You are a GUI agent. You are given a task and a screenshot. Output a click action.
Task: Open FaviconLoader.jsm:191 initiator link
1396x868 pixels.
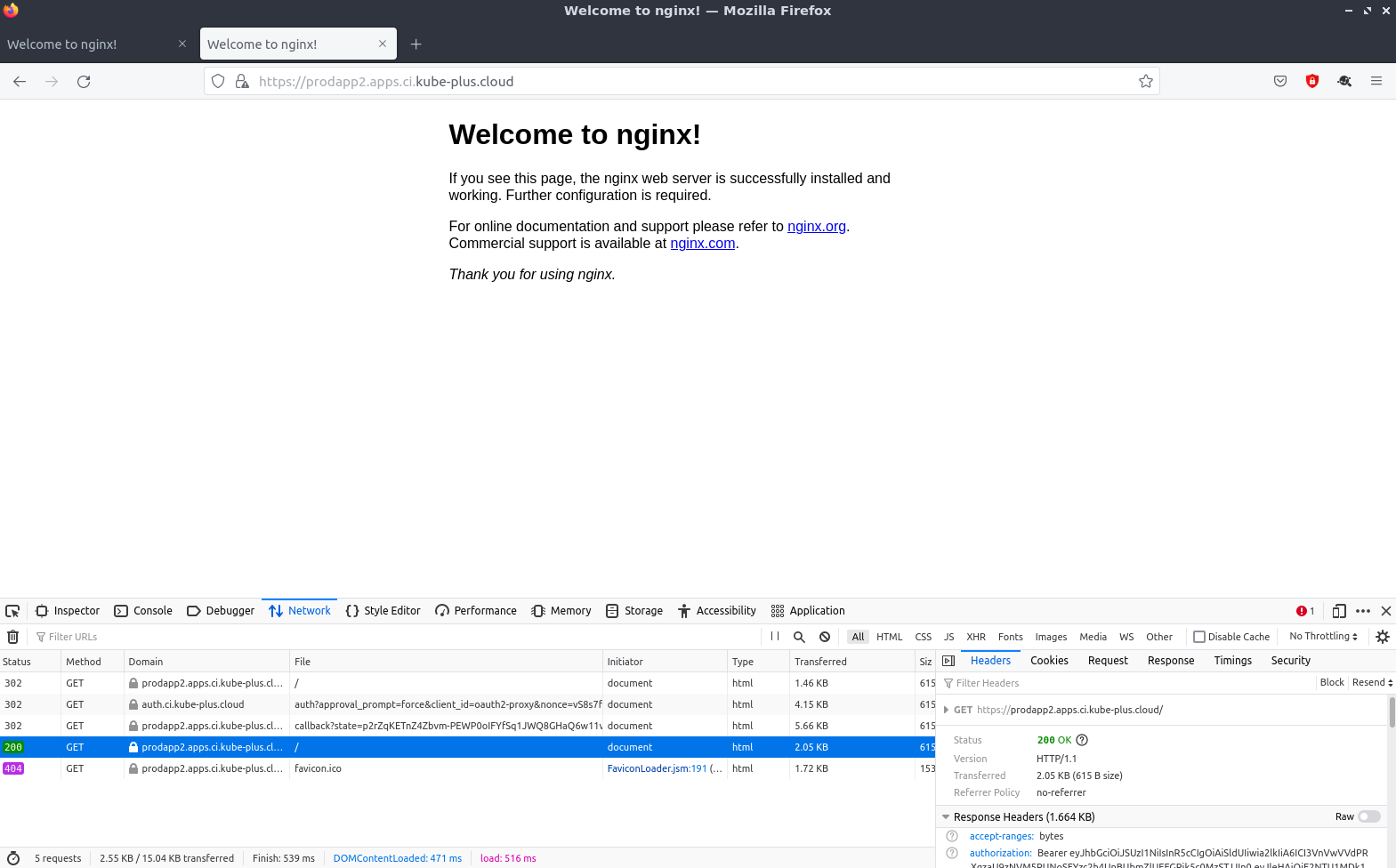click(x=657, y=768)
